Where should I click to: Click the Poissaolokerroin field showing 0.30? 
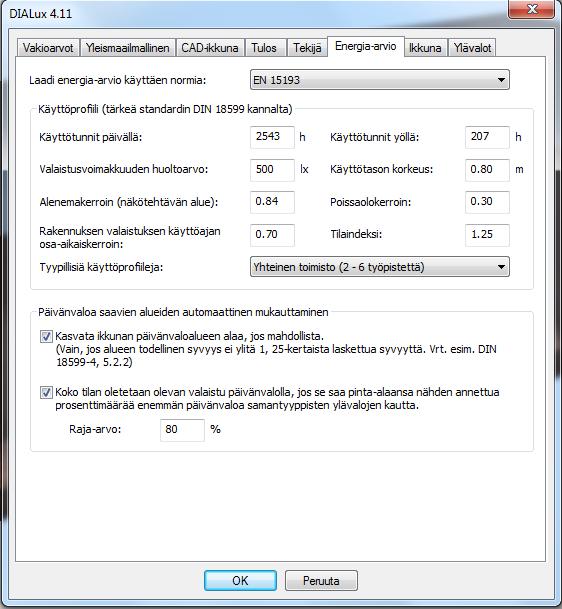[x=487, y=202]
